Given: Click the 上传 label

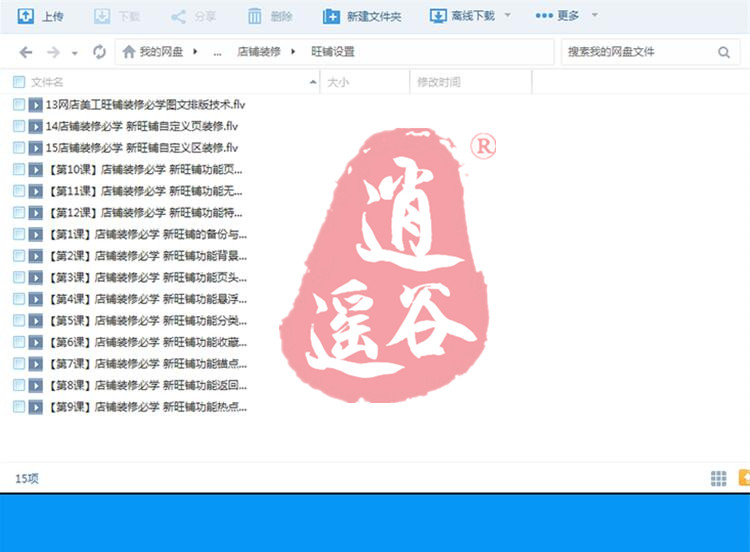Looking at the screenshot, I should (x=53, y=16).
